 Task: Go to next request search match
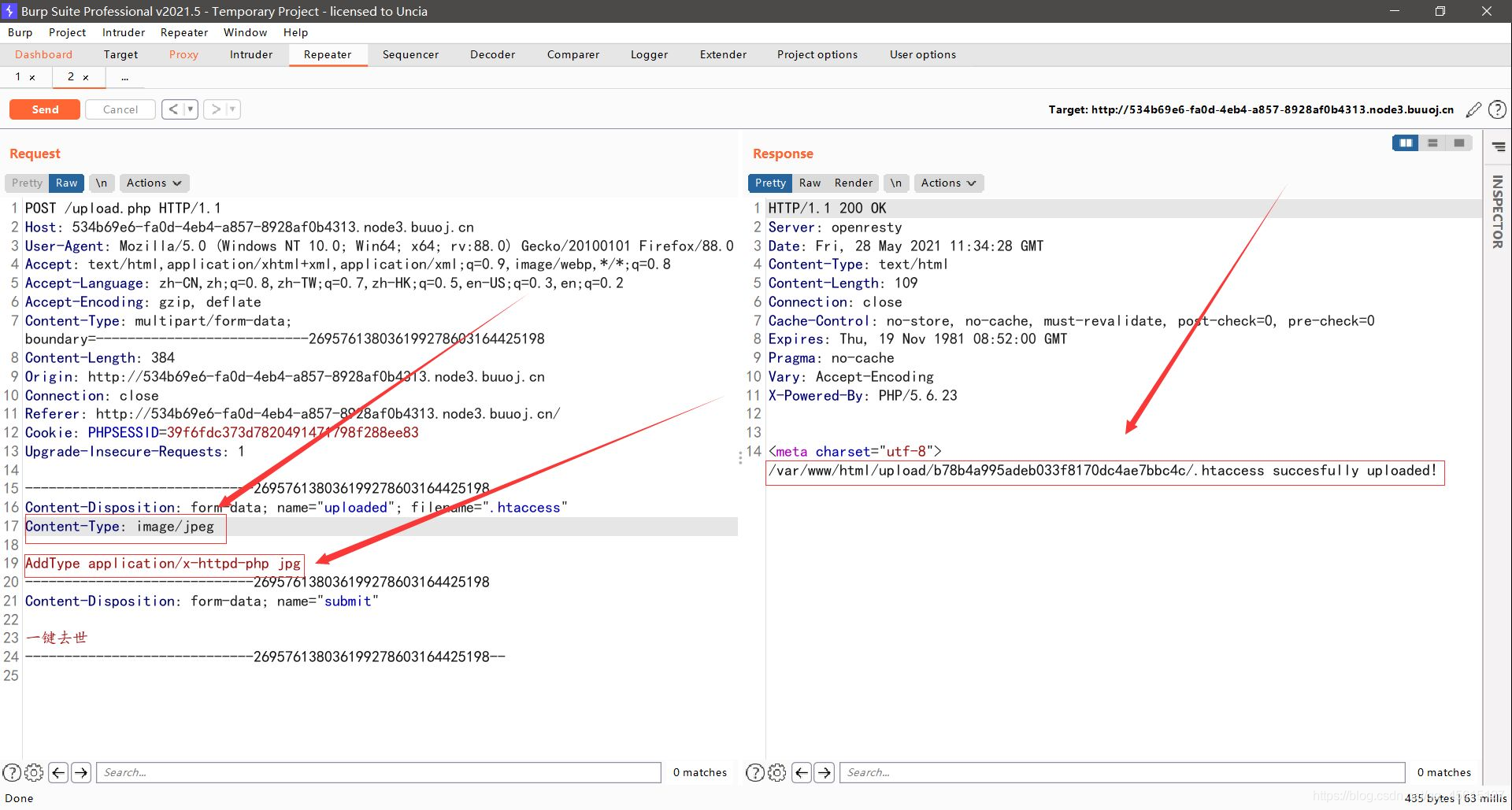click(x=81, y=773)
